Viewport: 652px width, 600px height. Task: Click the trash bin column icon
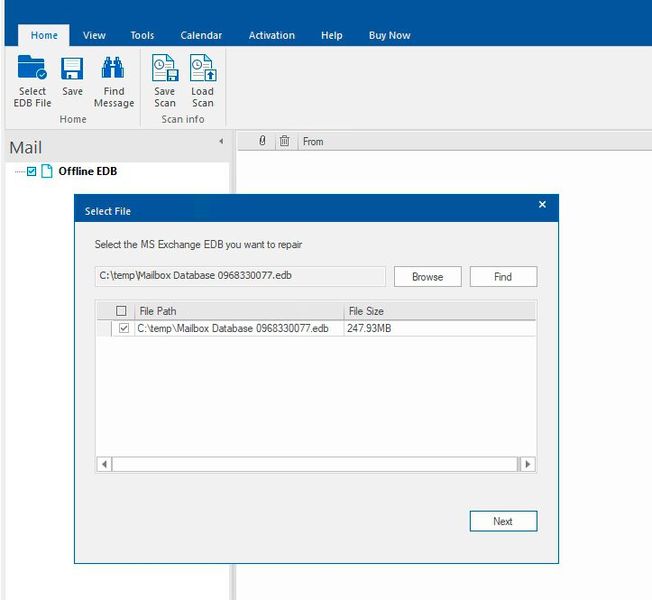coord(284,142)
